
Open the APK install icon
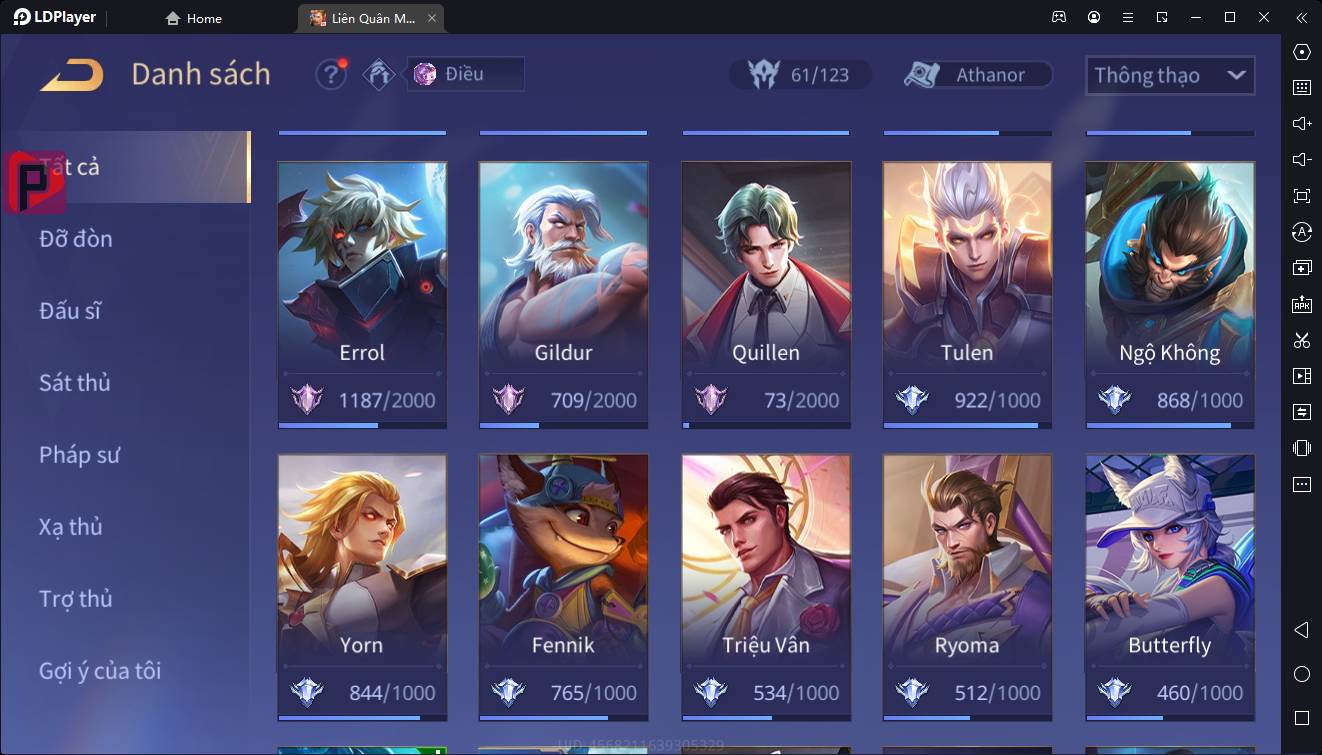pyautogui.click(x=1301, y=304)
